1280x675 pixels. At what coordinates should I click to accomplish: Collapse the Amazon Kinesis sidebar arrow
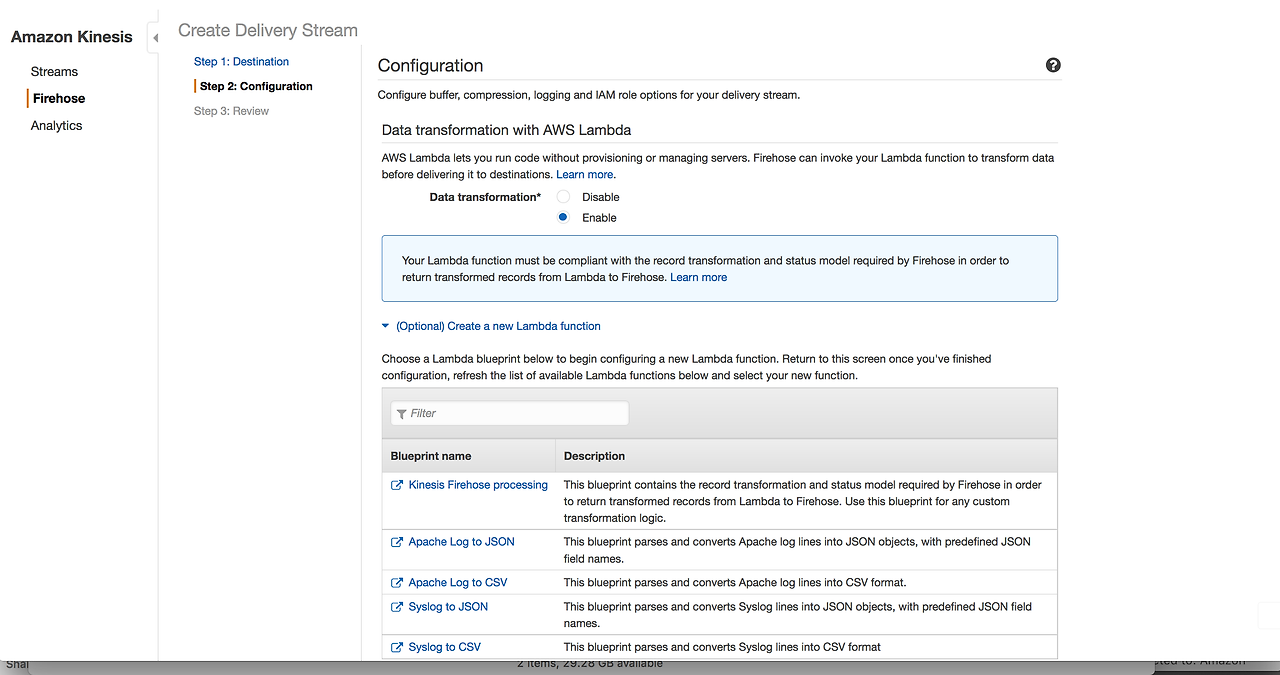click(x=154, y=38)
